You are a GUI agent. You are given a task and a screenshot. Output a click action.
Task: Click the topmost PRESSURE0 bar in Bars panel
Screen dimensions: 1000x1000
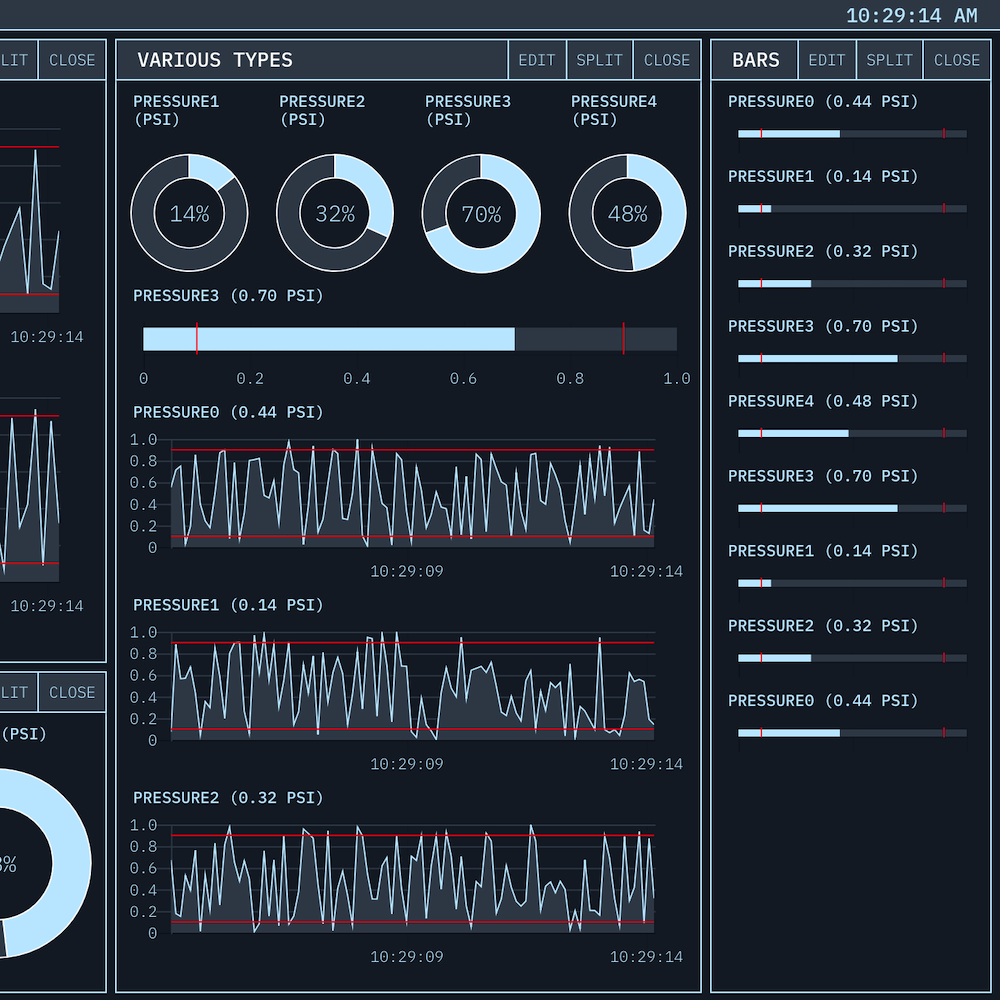coord(852,133)
